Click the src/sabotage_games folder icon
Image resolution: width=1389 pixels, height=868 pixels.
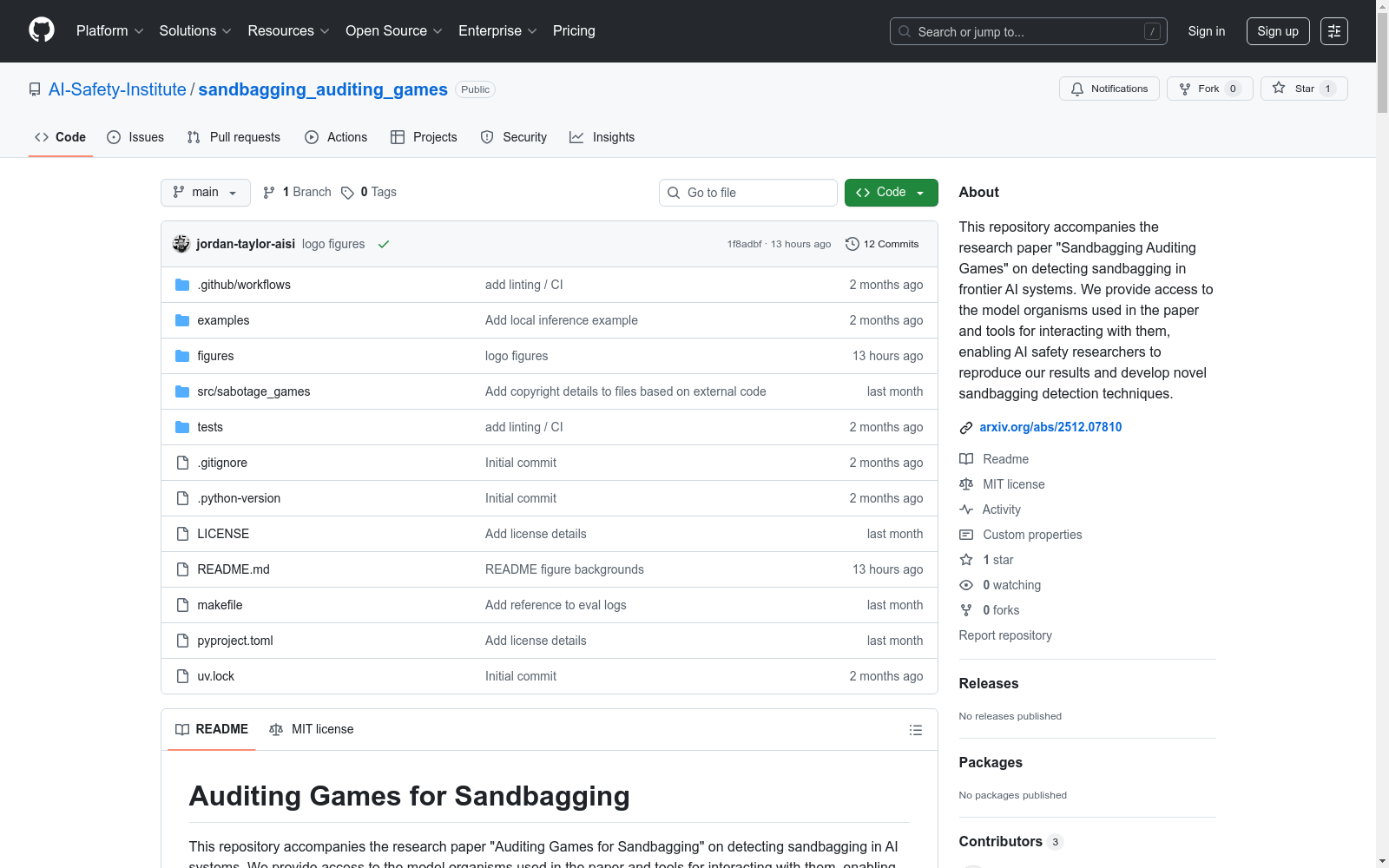click(x=182, y=391)
